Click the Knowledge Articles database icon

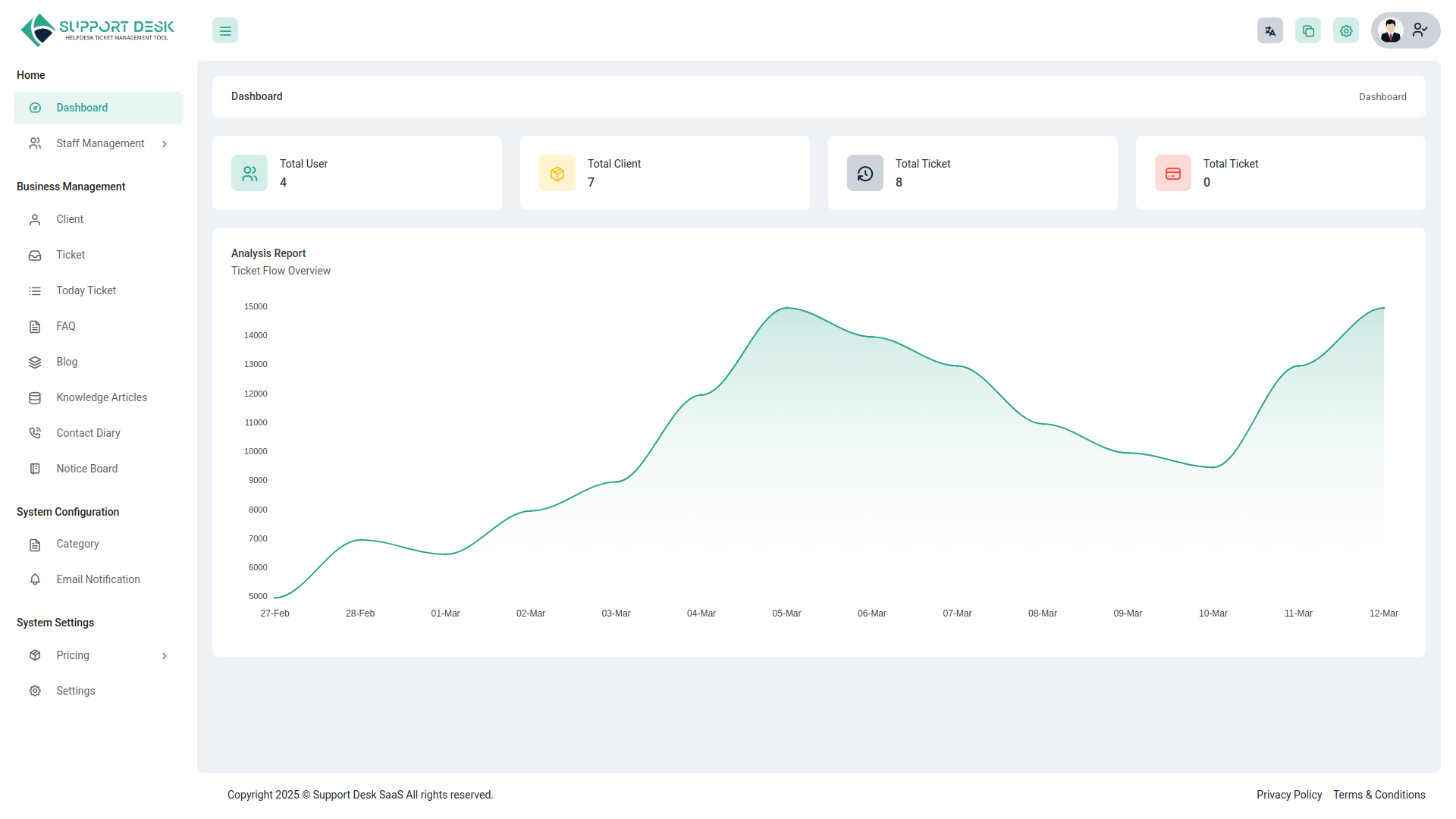35,397
